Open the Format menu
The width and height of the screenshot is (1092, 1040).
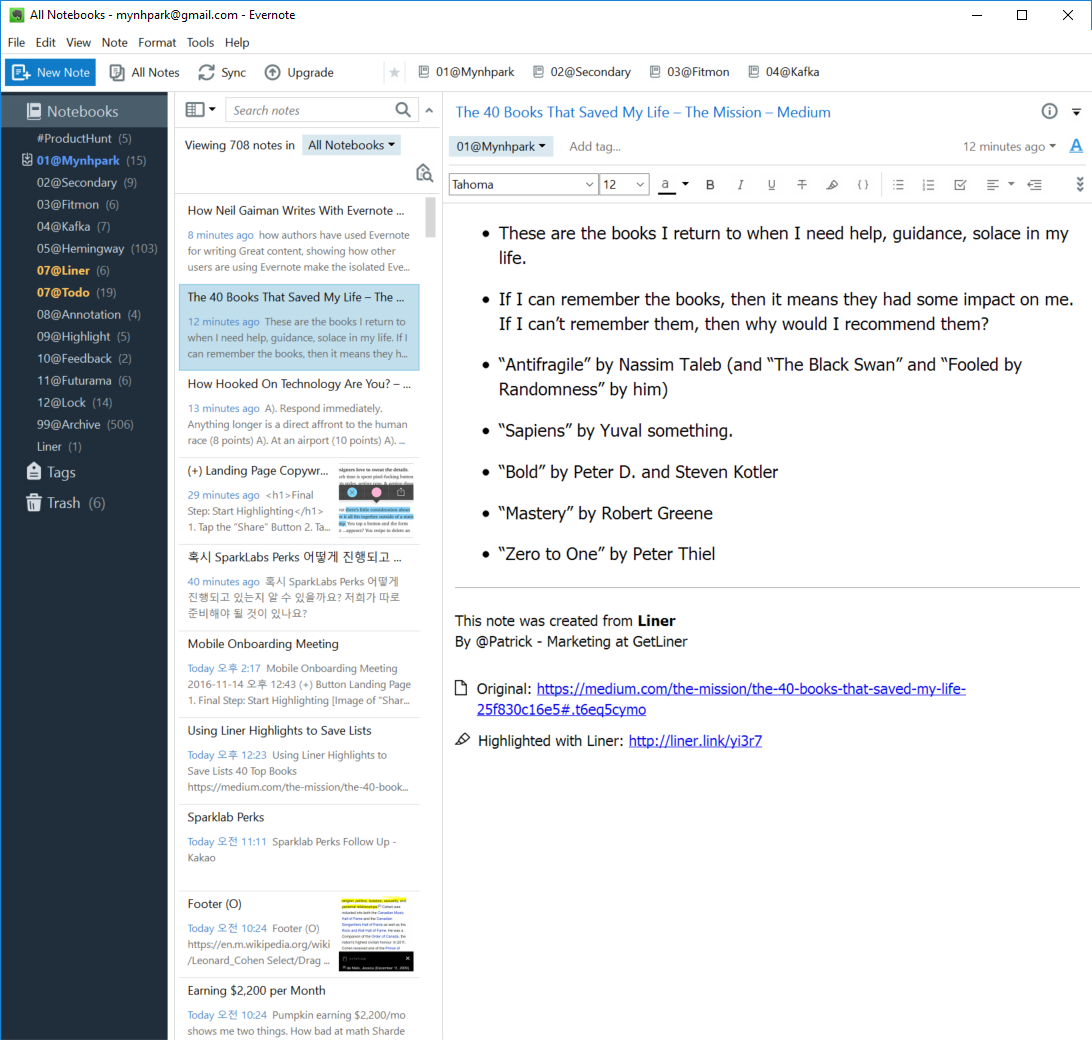pyautogui.click(x=157, y=42)
